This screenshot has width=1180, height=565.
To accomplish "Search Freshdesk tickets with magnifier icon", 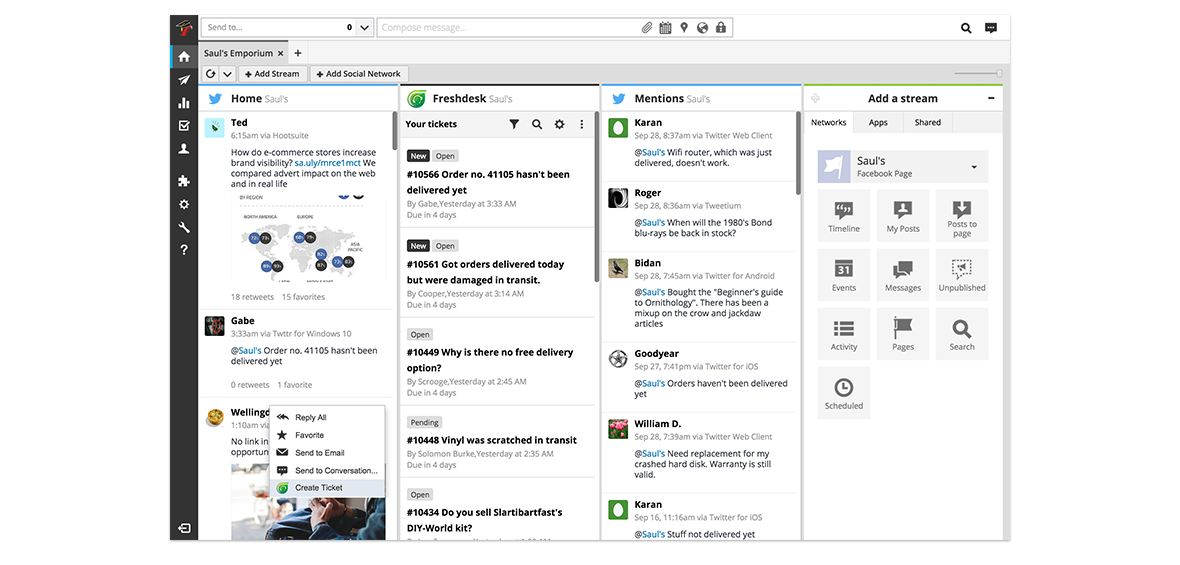I will pyautogui.click(x=537, y=124).
